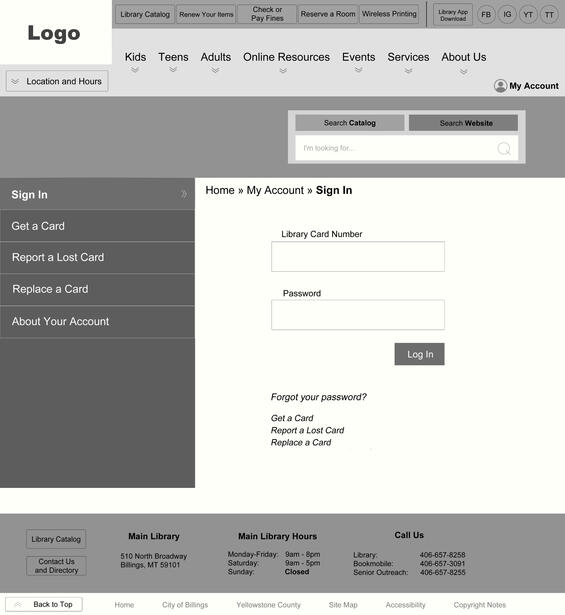
Task: Click Wireless Printing button
Action: (389, 14)
